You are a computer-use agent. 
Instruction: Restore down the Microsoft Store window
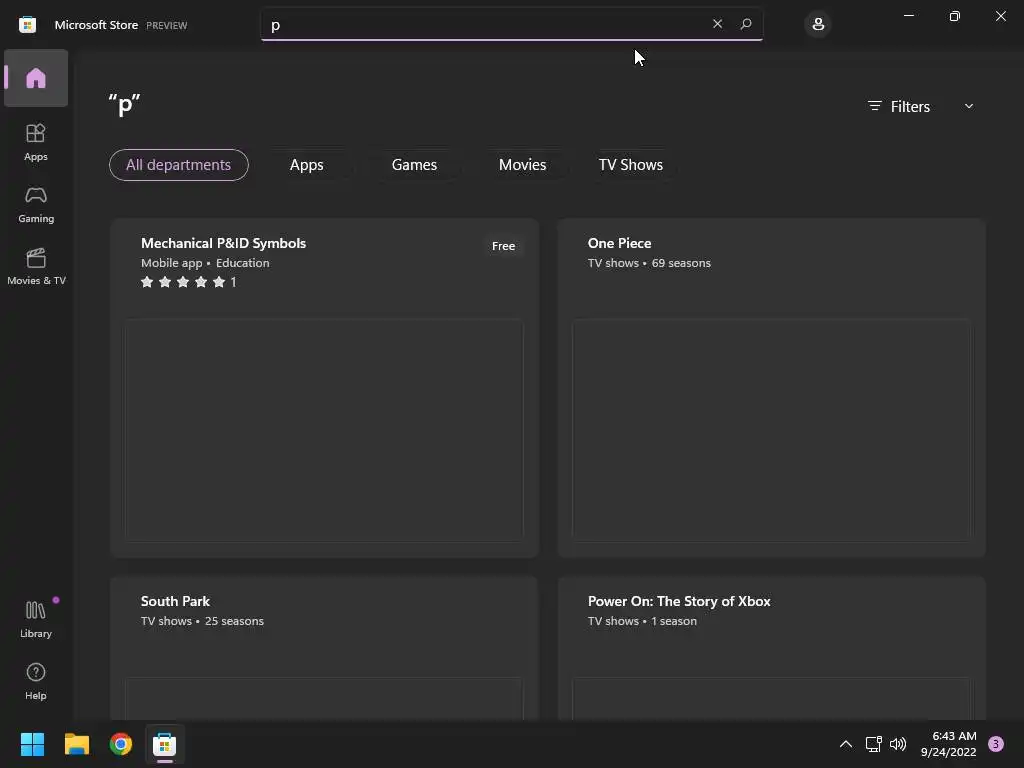pos(955,16)
